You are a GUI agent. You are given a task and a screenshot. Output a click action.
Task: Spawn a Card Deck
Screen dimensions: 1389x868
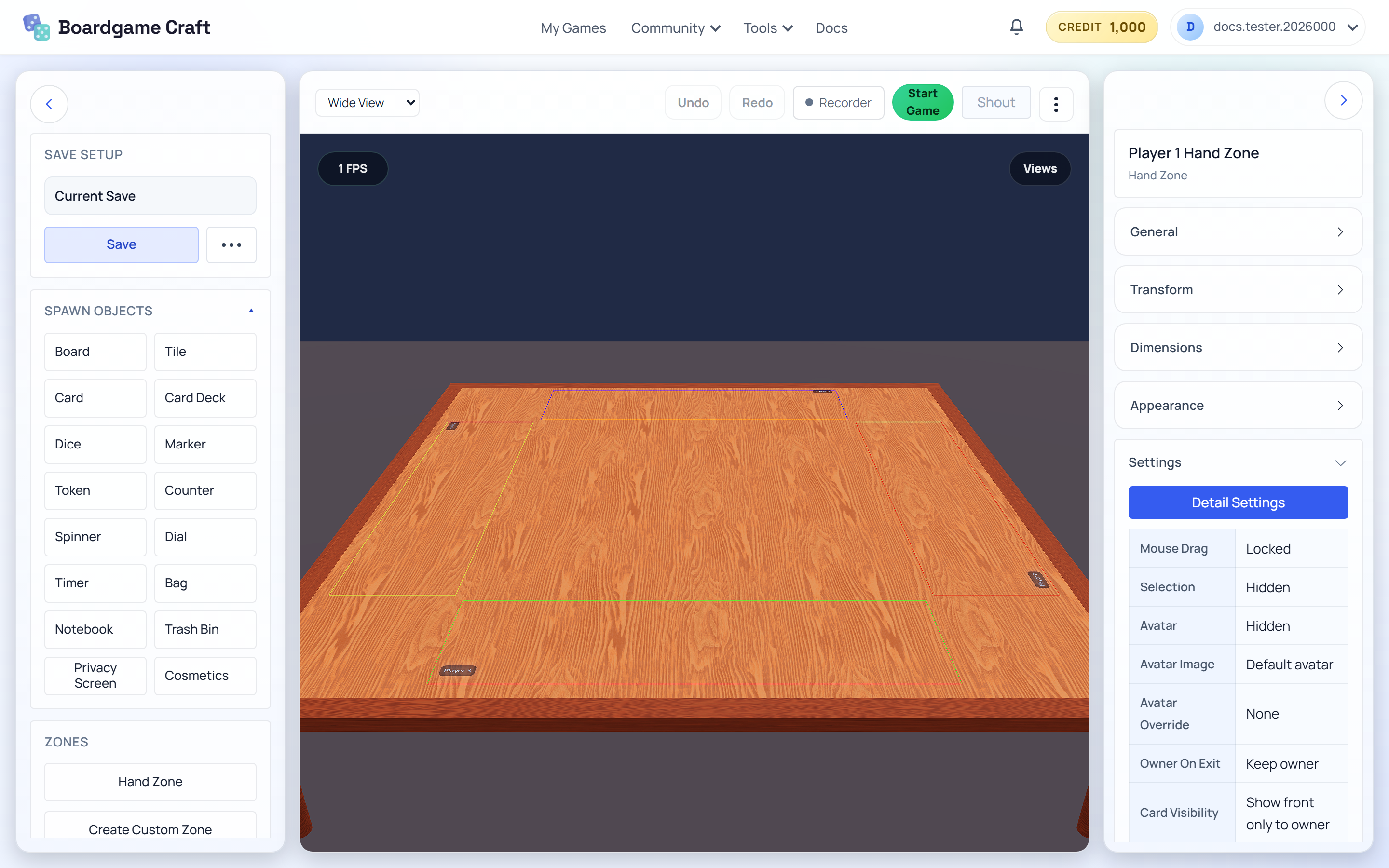tap(205, 398)
